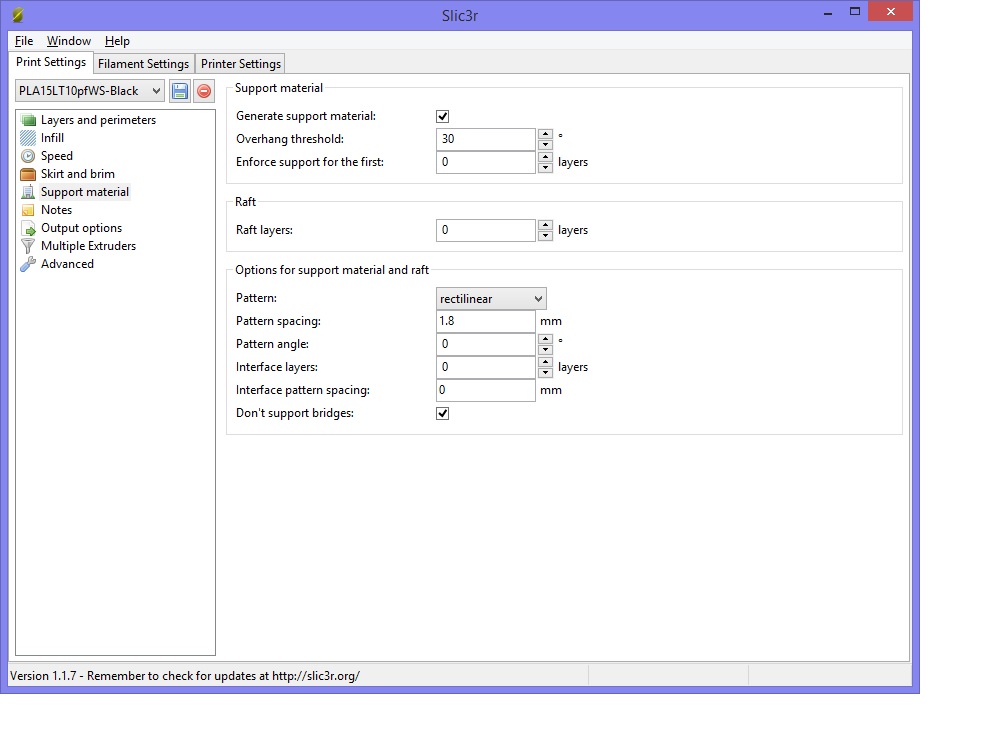The height and width of the screenshot is (750, 1000).
Task: Go to Skirt and brim settings
Action: [x=77, y=174]
